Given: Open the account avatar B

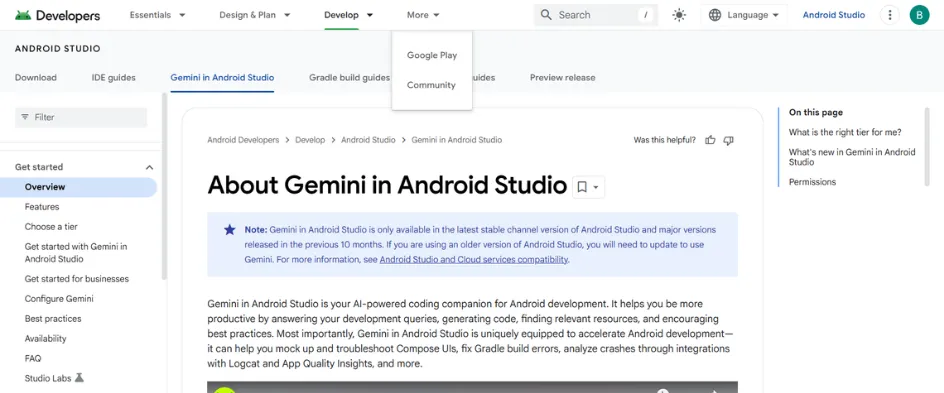Looking at the screenshot, I should [x=919, y=15].
